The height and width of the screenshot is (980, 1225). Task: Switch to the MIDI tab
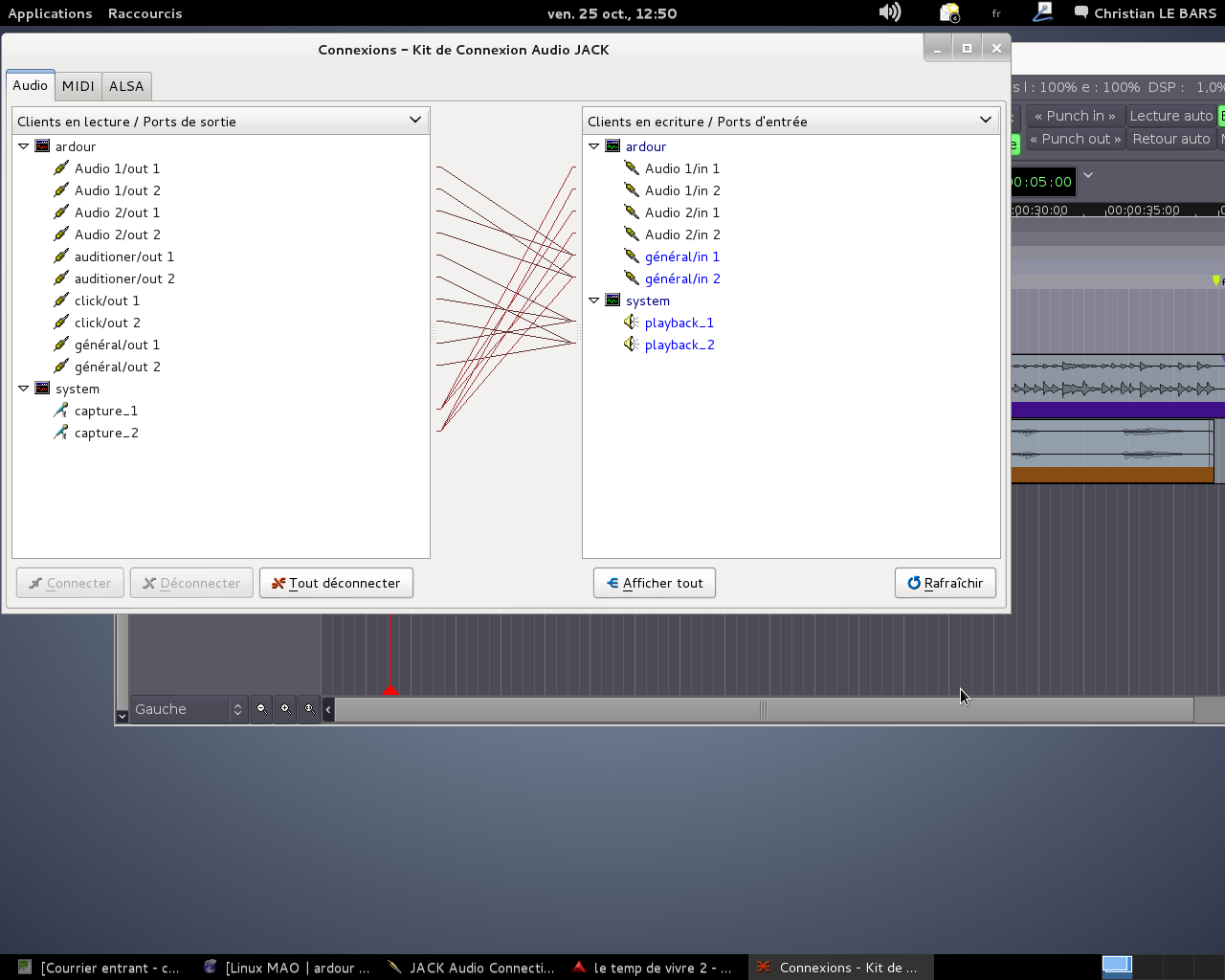click(x=78, y=86)
